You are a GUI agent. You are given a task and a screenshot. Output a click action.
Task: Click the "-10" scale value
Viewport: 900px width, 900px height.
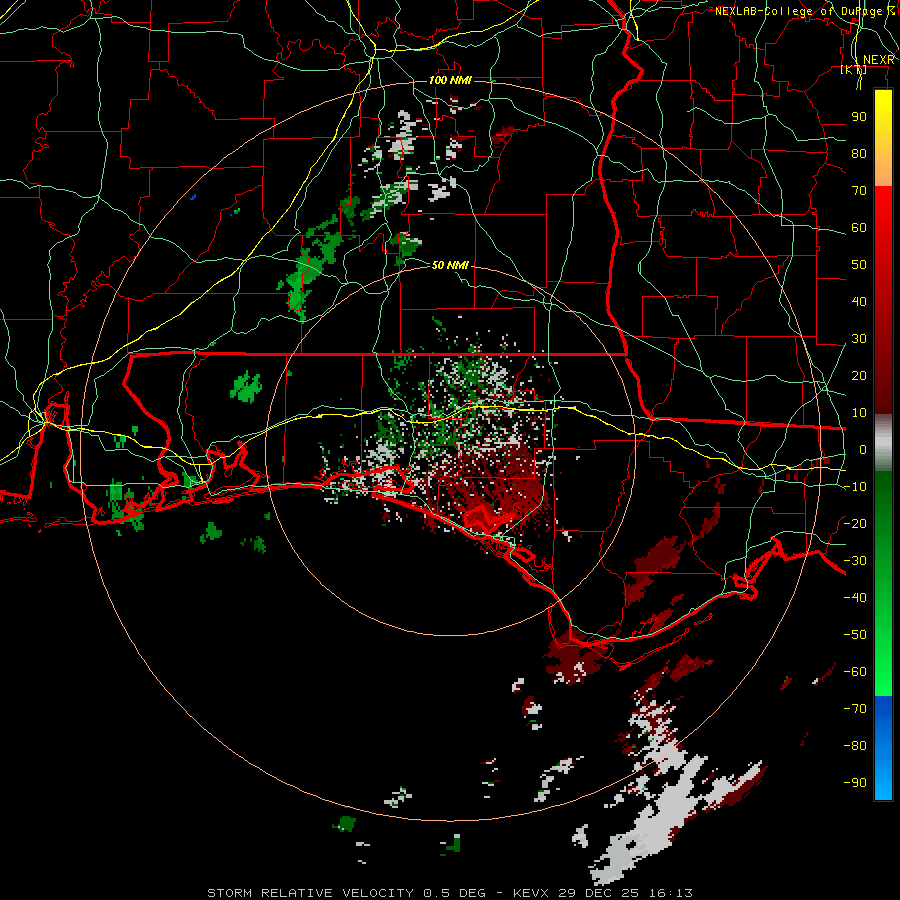(x=855, y=487)
